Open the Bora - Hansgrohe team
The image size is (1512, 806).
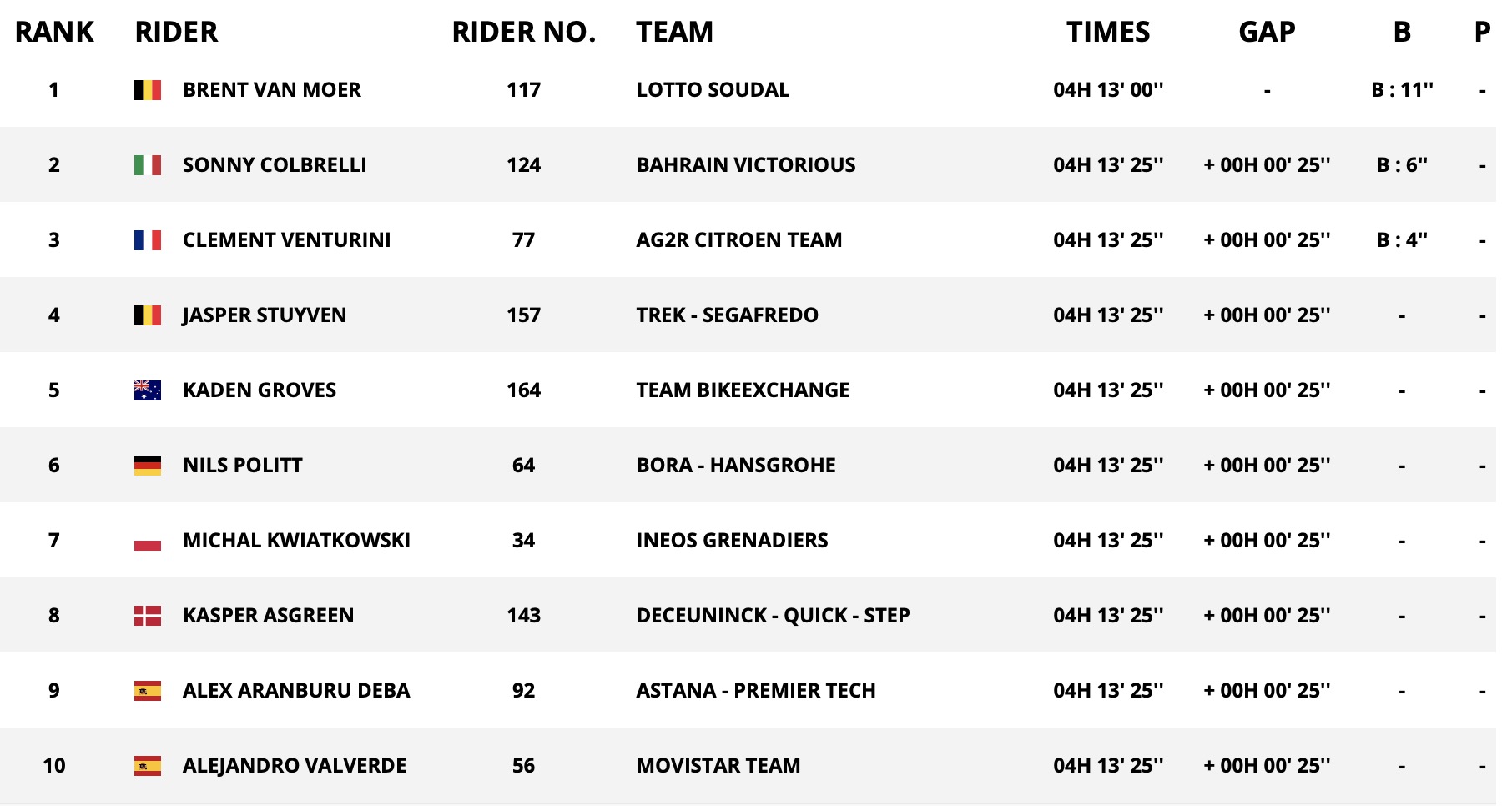[x=736, y=466]
